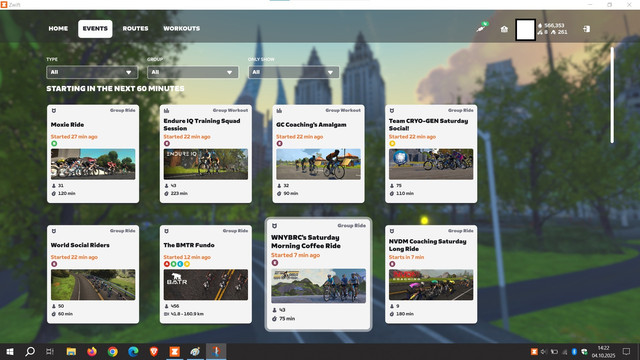Launch Firefox from the taskbar
The height and width of the screenshot is (360, 640).
pos(92,351)
